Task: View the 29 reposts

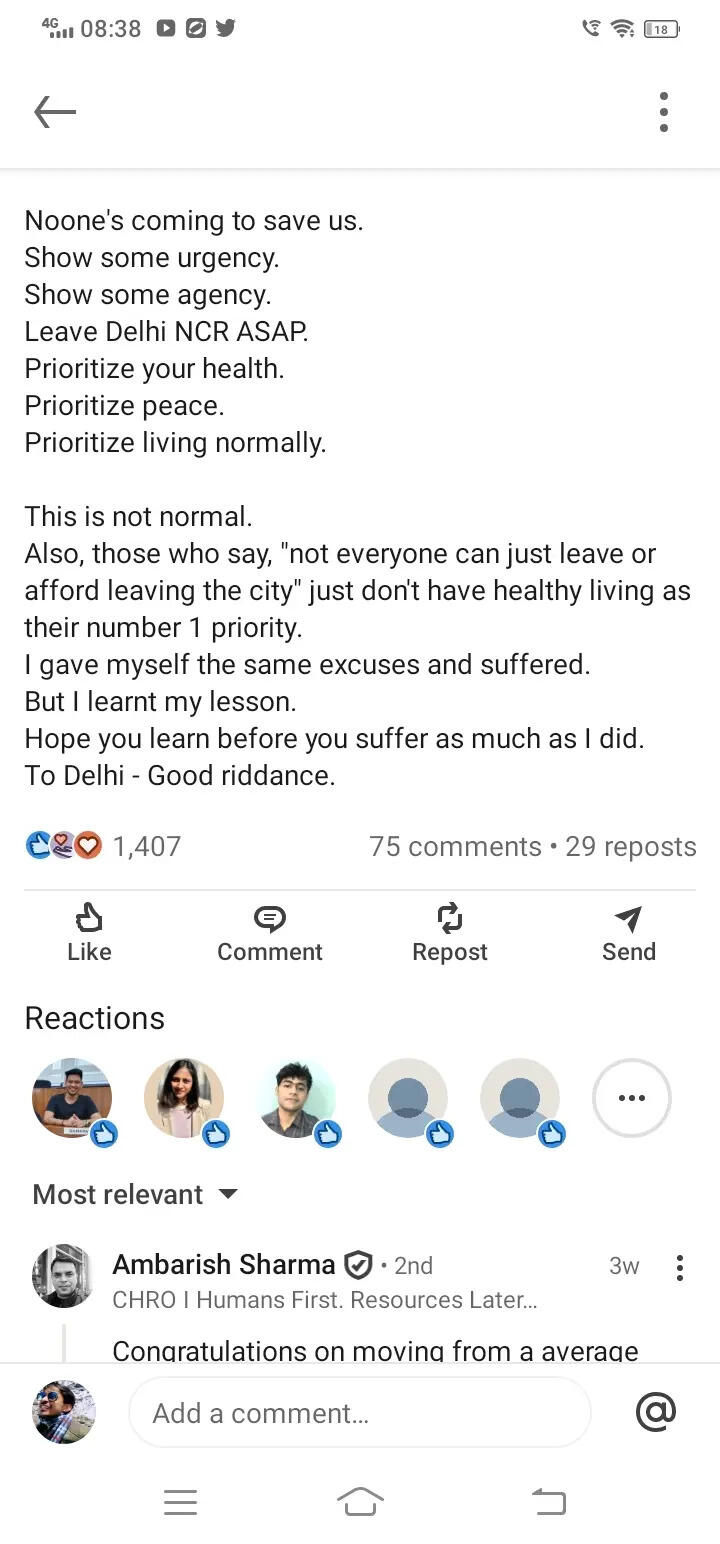Action: coord(631,846)
